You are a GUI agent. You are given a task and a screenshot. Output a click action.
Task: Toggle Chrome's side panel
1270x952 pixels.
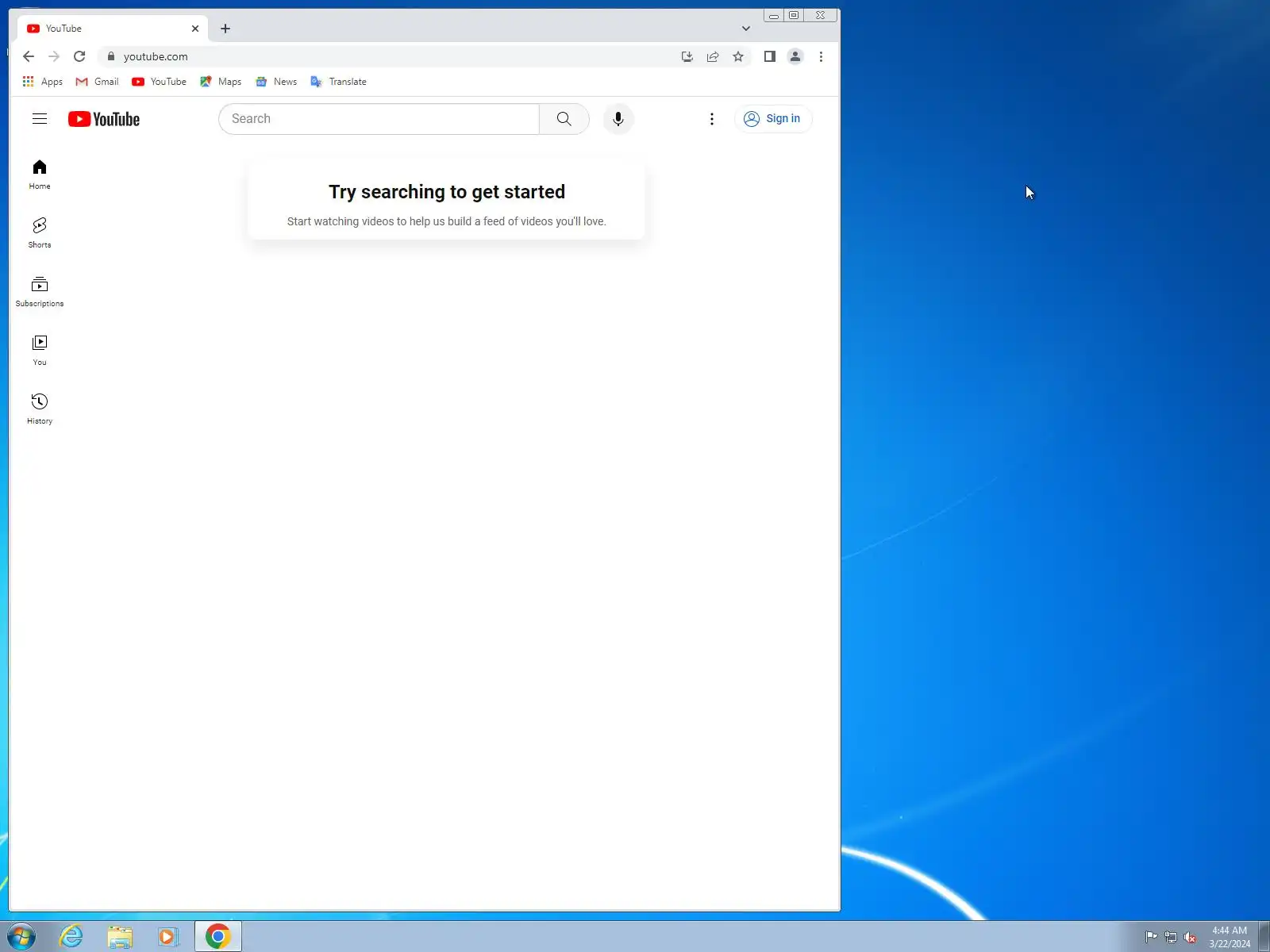coord(769,56)
